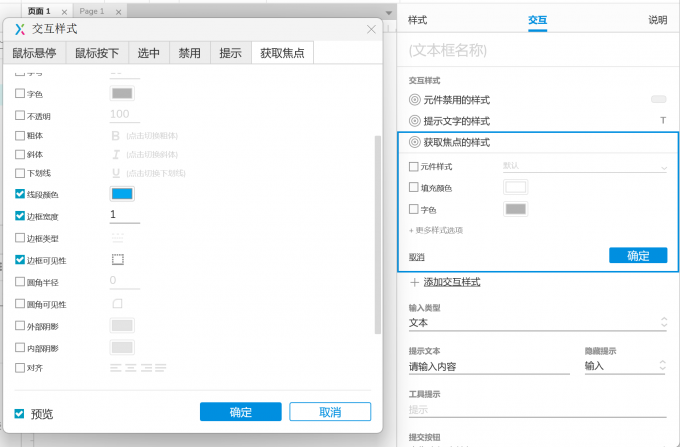
Task: Enable 圆角半径 checkbox
Action: (20, 282)
